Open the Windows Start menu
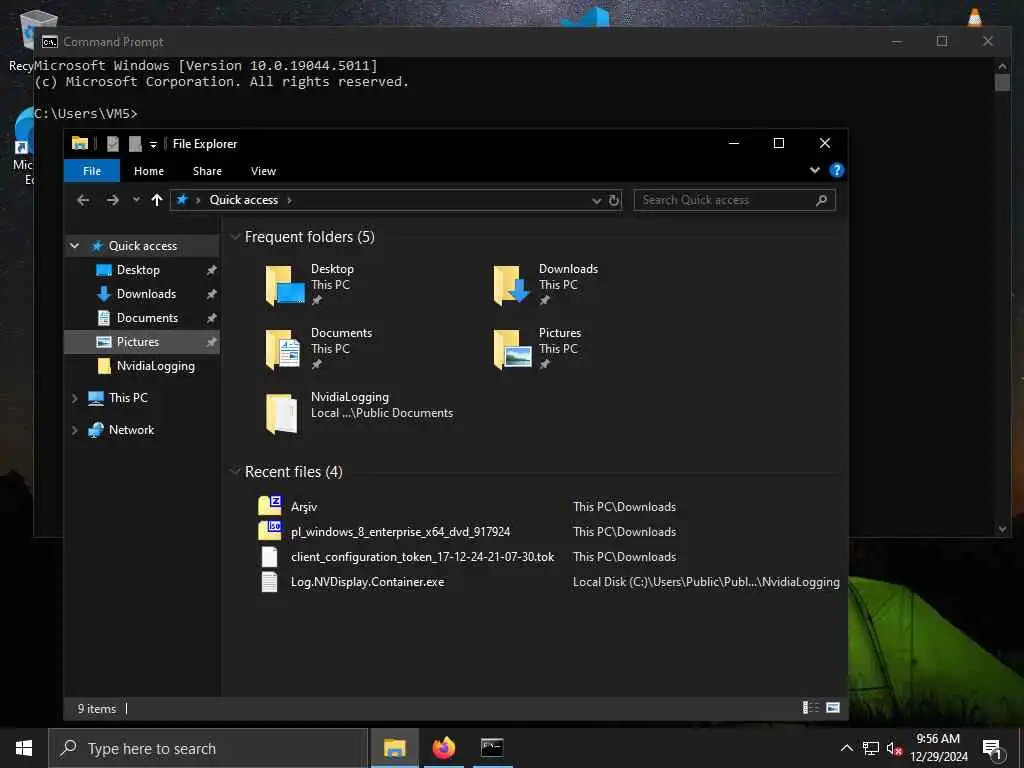Viewport: 1024px width, 768px height. 24,748
